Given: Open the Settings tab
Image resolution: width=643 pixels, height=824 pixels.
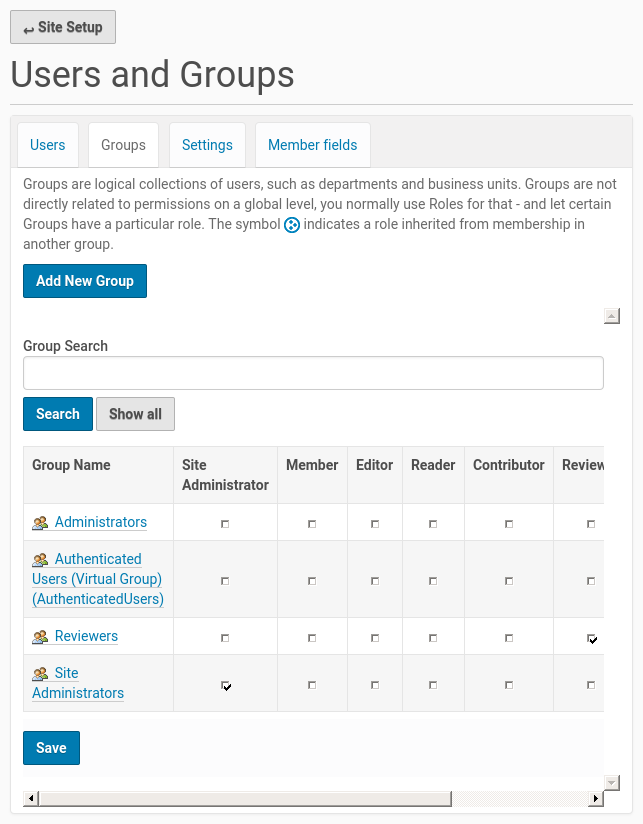Looking at the screenshot, I should (207, 145).
